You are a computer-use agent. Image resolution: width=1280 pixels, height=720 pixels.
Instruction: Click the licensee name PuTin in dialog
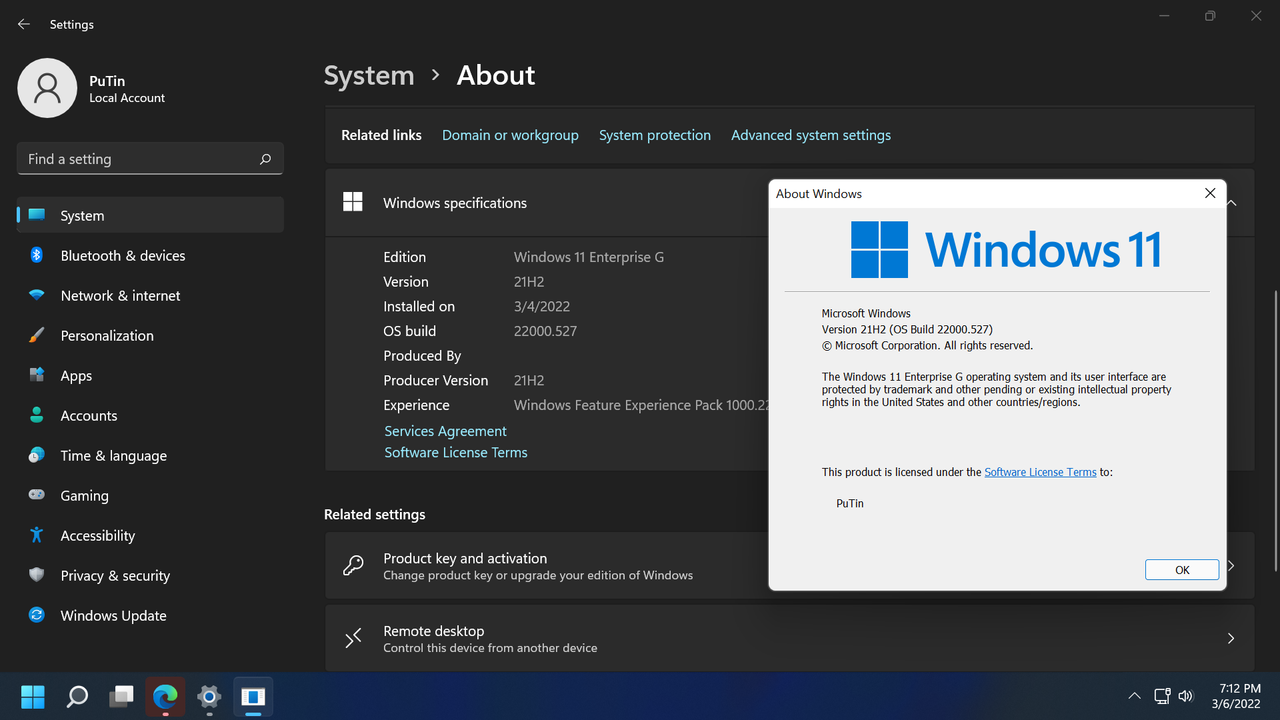[x=850, y=503]
